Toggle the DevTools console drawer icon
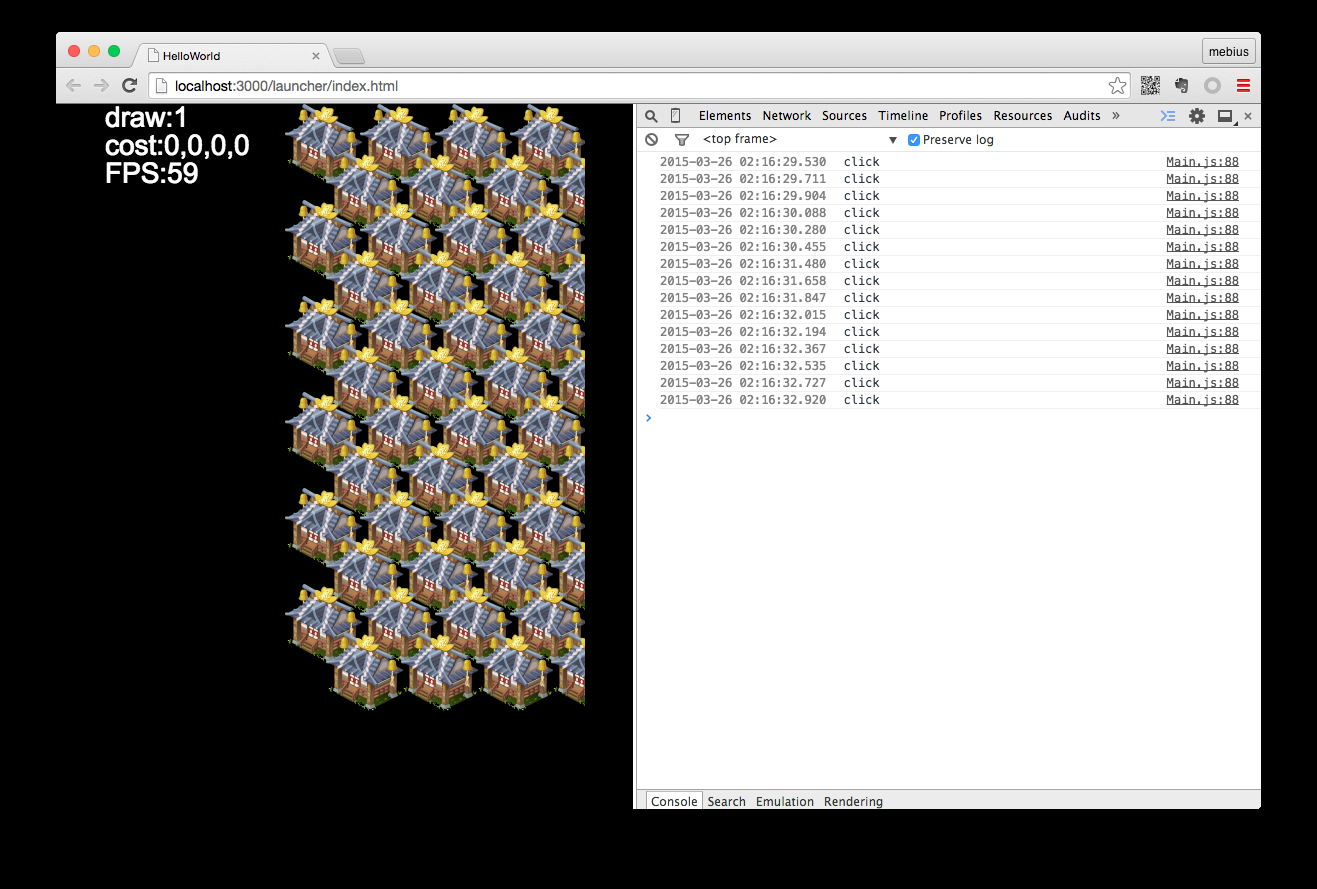The height and width of the screenshot is (889, 1317). 1167,116
